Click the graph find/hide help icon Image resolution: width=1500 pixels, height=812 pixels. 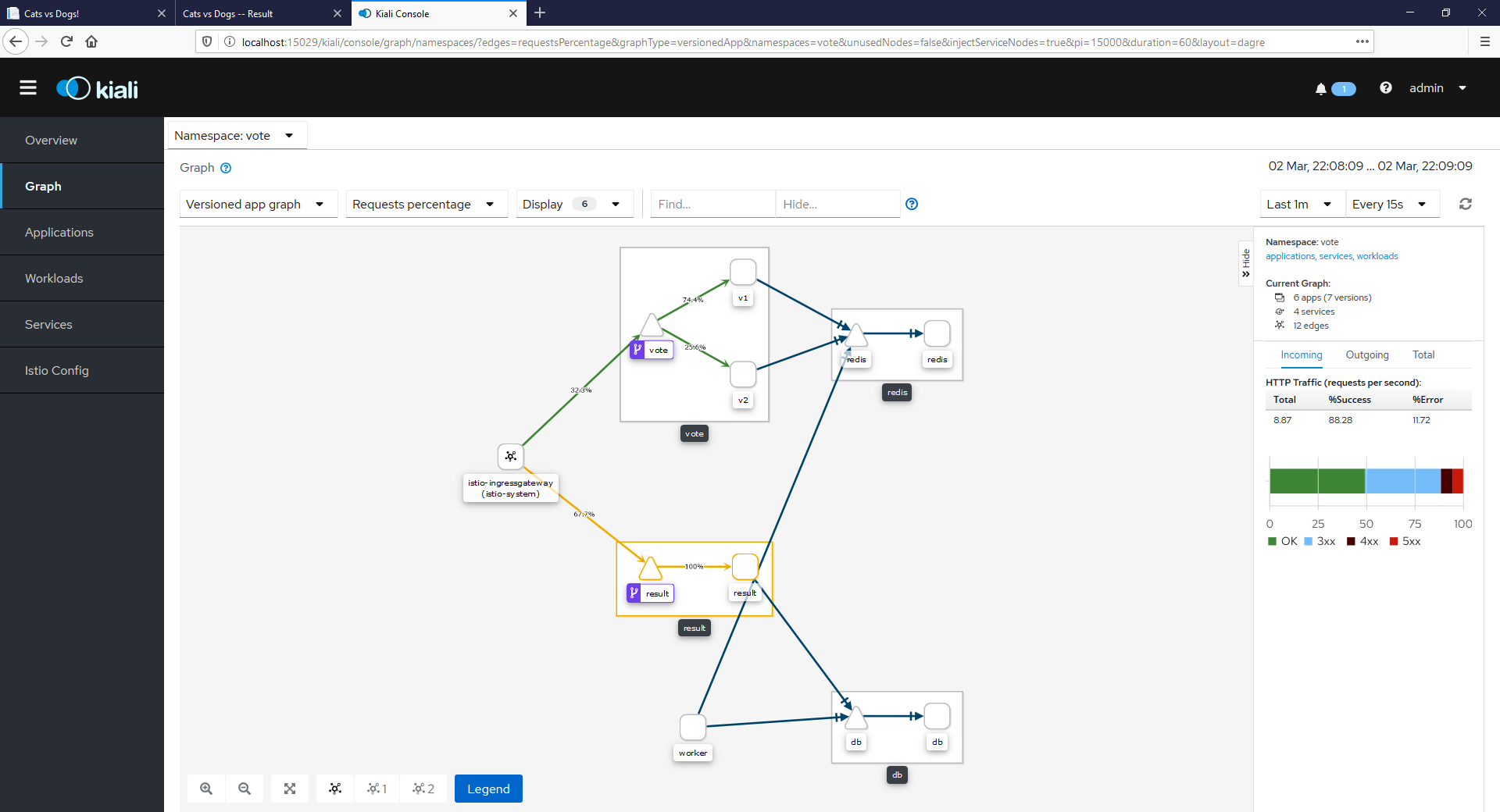point(912,204)
